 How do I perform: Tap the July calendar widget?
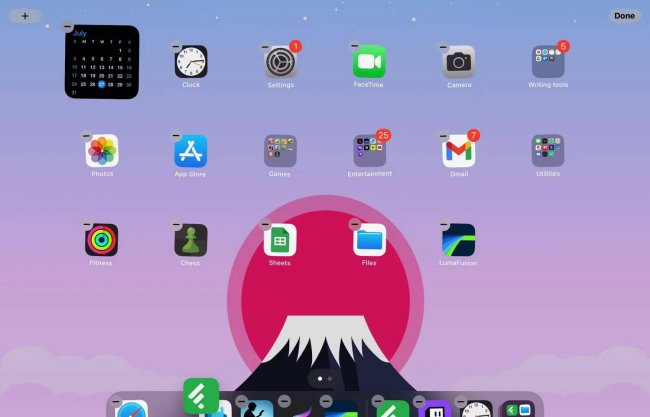102,62
